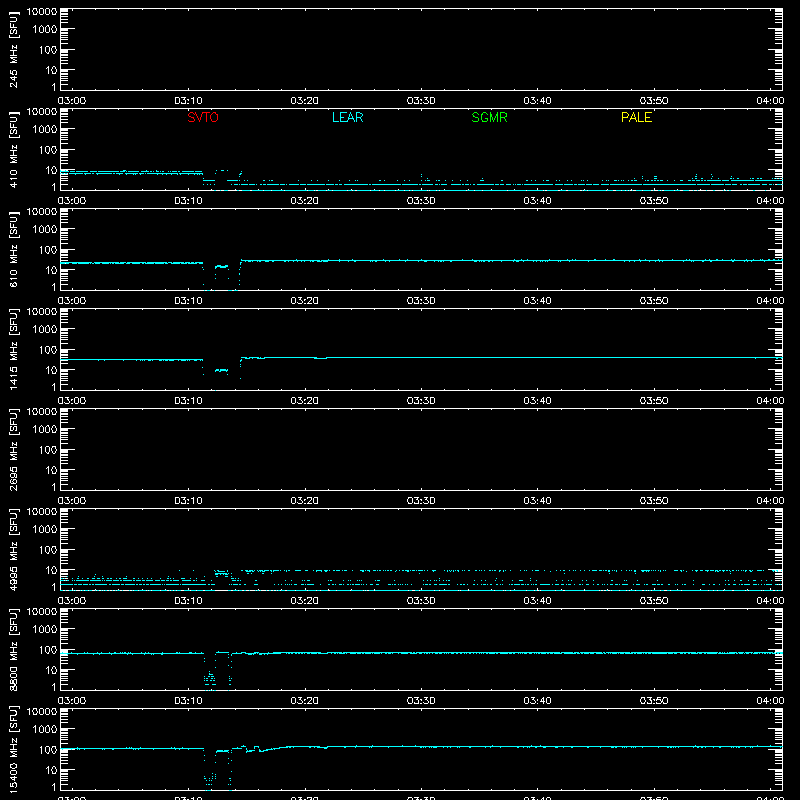Click 04:00 tick under the 245 MHz panel

770,101
